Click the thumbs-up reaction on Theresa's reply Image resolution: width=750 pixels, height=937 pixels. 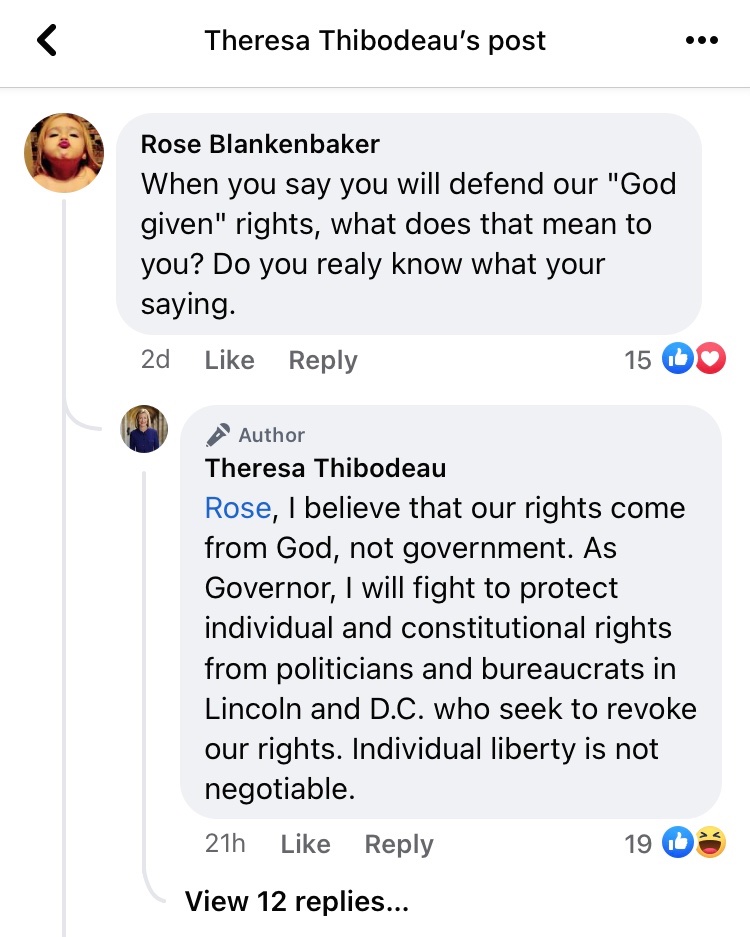679,844
